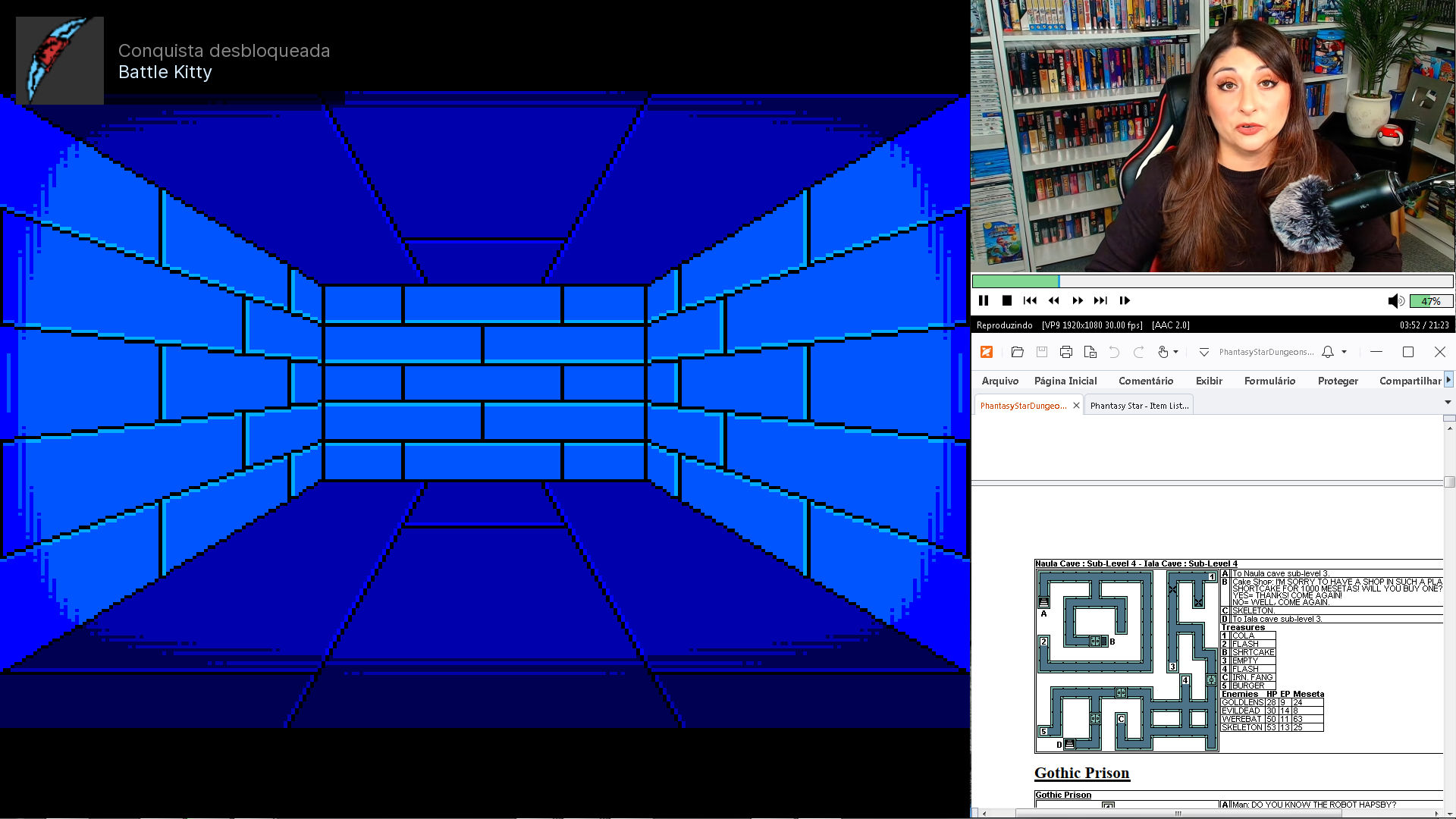This screenshot has width=1456, height=819.
Task: Expand the notification bell dropdown arrow
Action: click(1345, 352)
